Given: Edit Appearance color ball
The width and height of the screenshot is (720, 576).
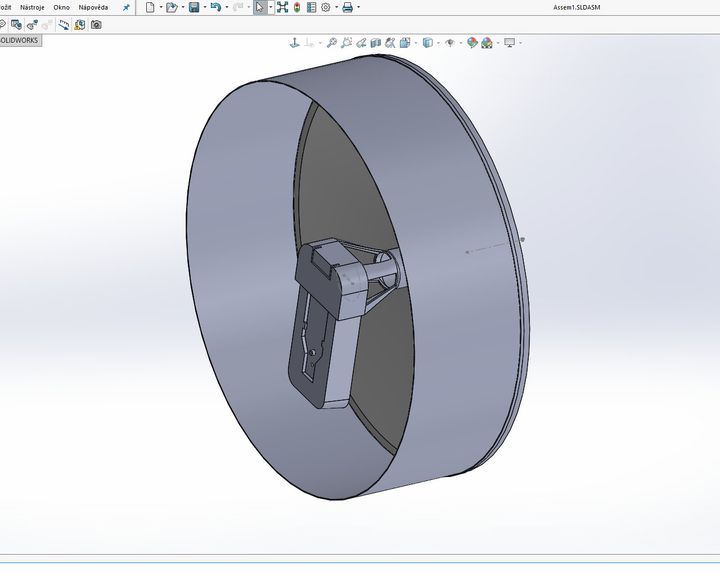Looking at the screenshot, I should click(x=472, y=43).
